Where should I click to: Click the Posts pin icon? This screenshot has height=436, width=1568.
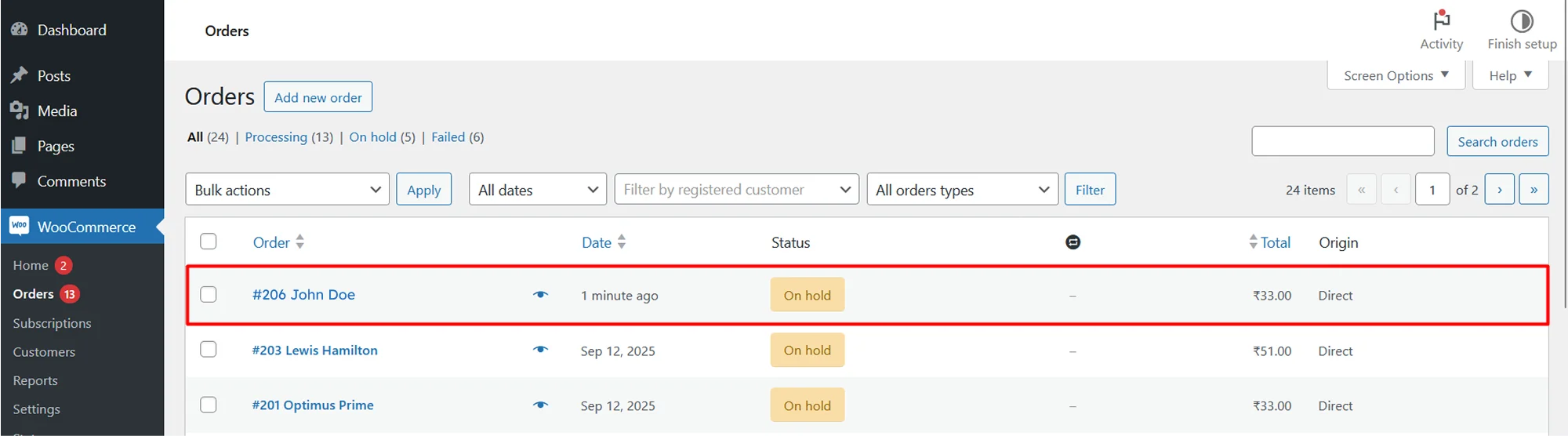20,75
